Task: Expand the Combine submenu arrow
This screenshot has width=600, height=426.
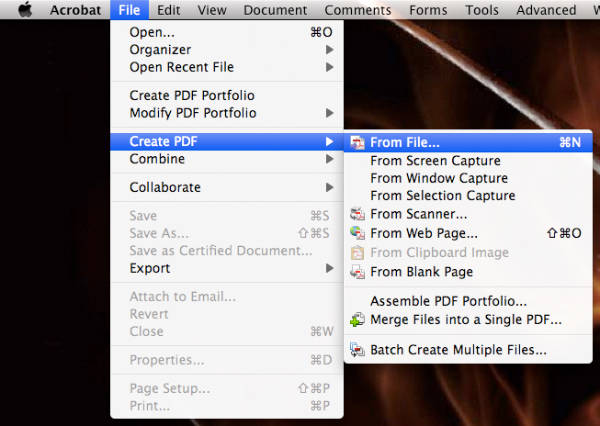Action: (x=329, y=159)
